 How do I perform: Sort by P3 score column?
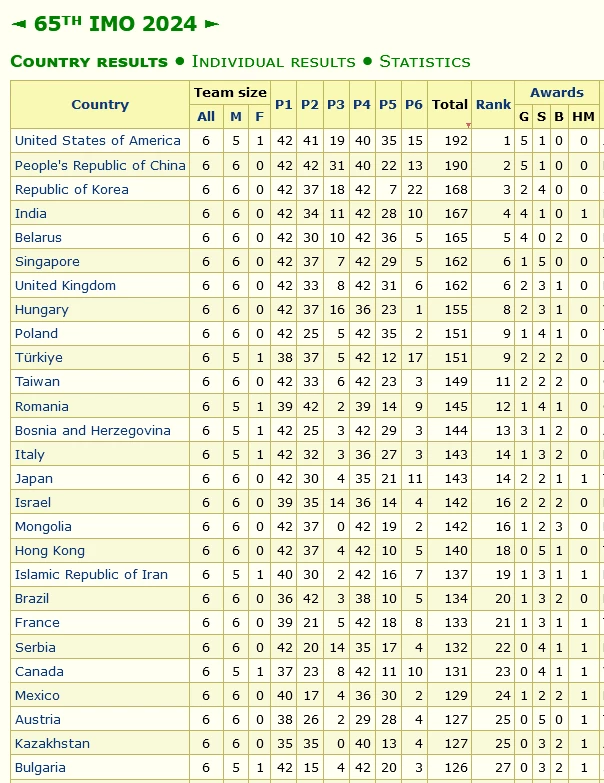pos(336,104)
